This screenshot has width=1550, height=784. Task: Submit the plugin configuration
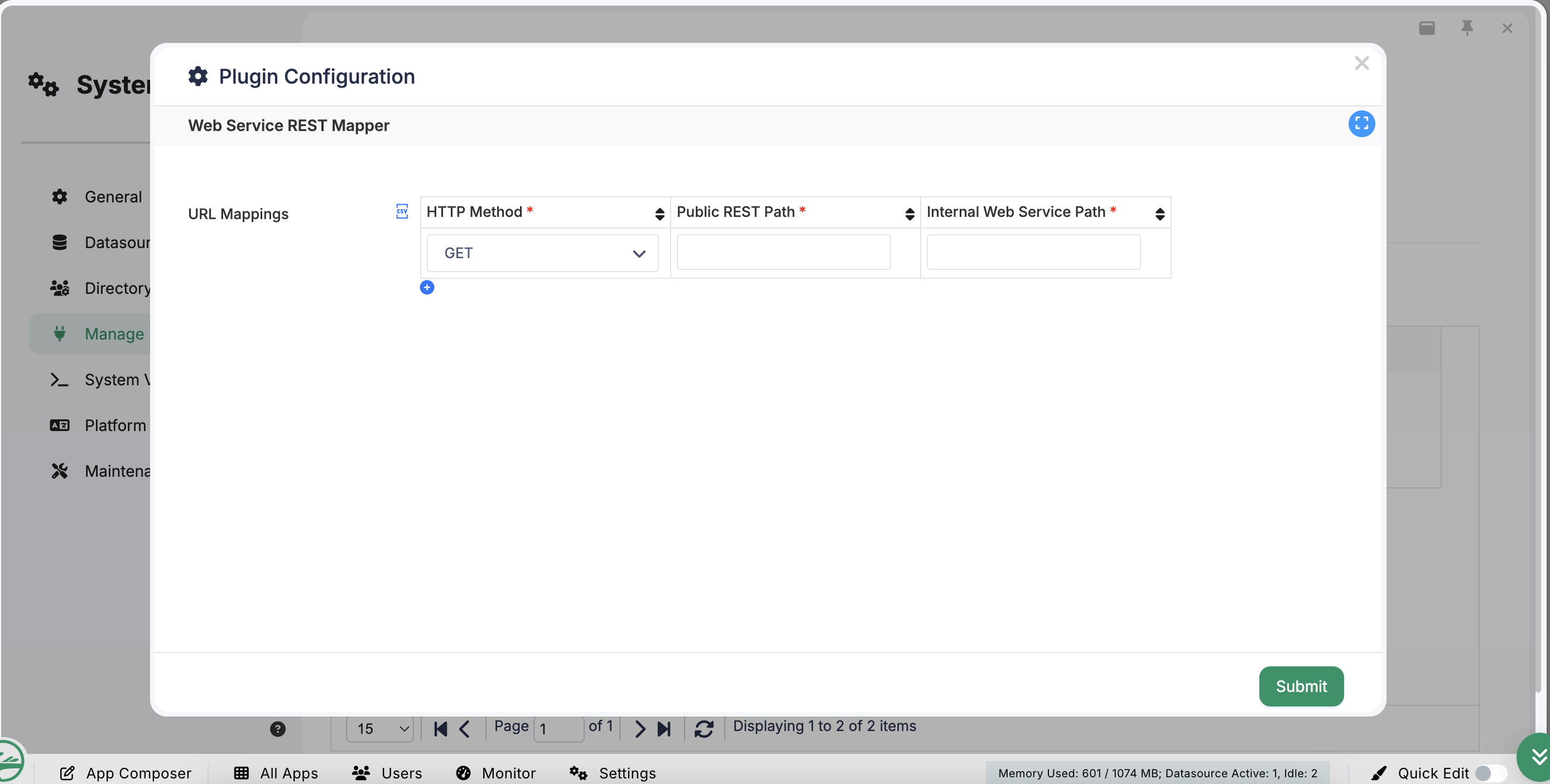click(x=1301, y=686)
